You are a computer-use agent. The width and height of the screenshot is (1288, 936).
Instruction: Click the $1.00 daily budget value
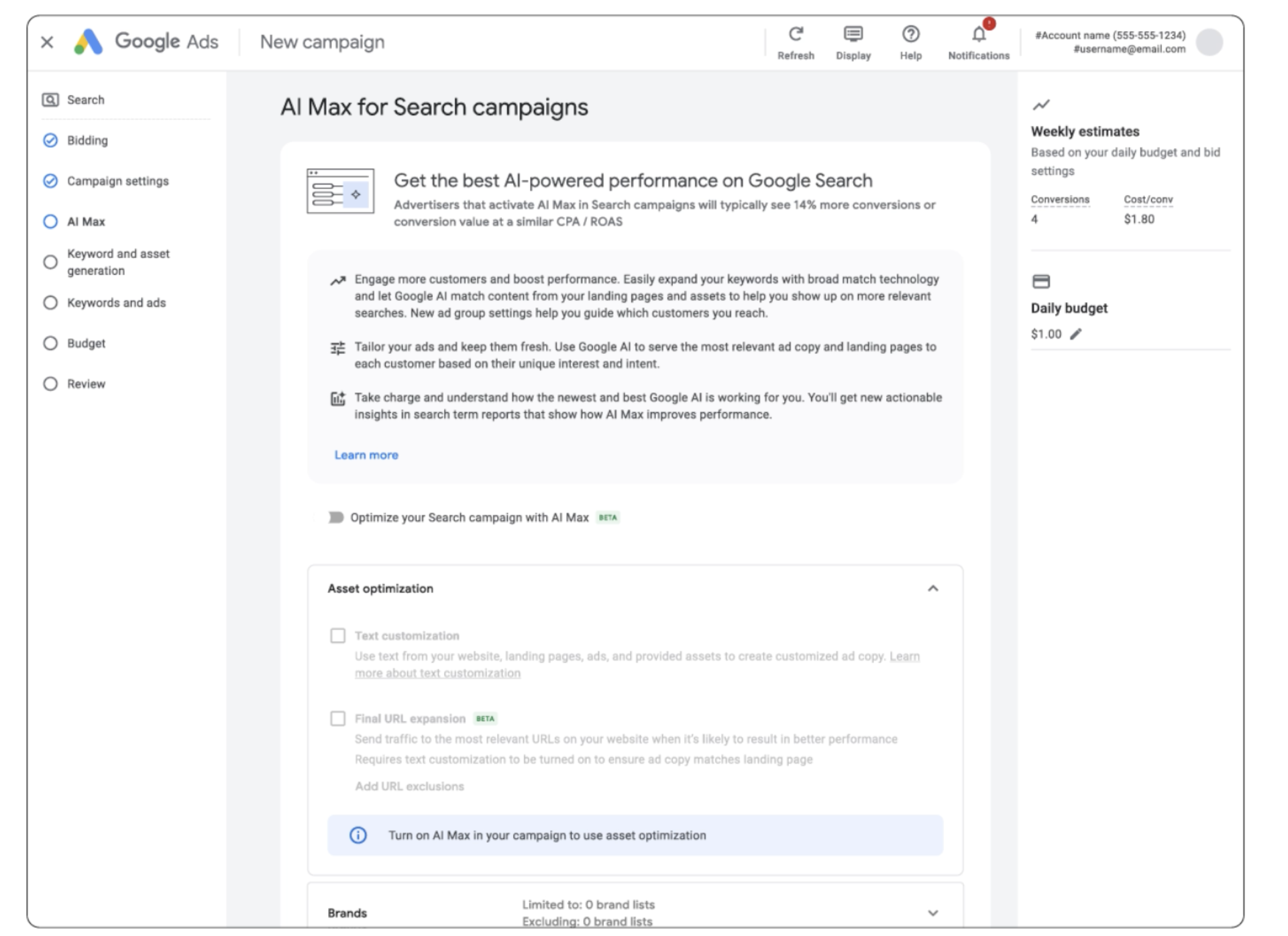point(1046,334)
